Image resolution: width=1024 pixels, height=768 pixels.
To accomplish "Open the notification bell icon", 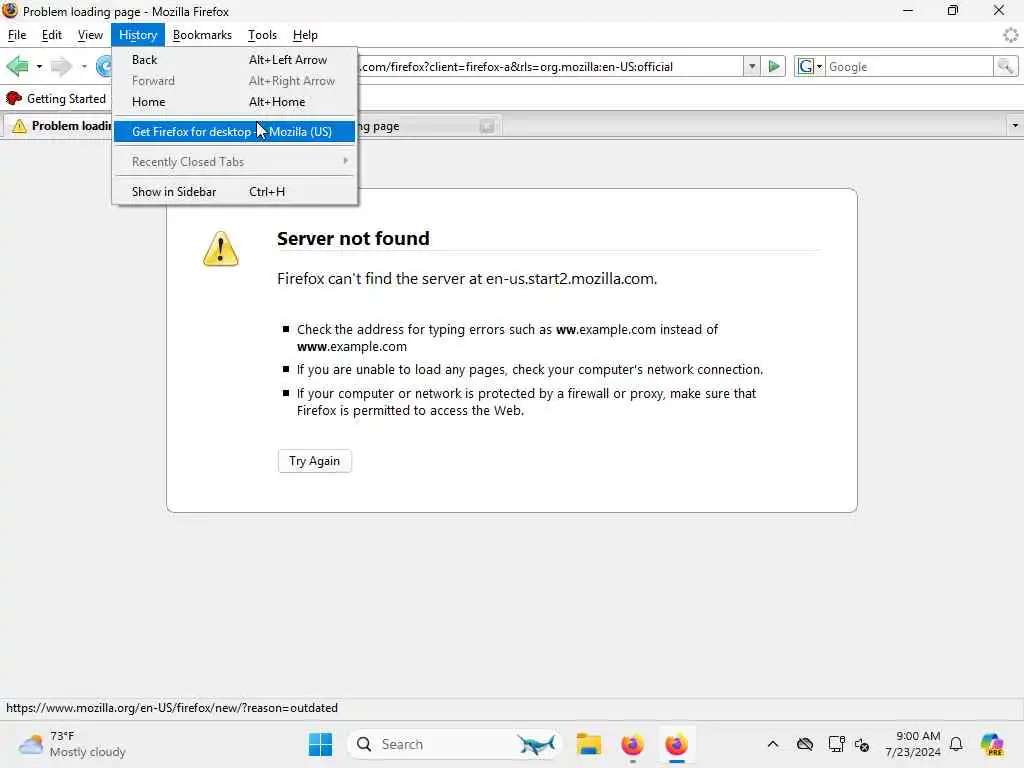I will click(x=956, y=744).
